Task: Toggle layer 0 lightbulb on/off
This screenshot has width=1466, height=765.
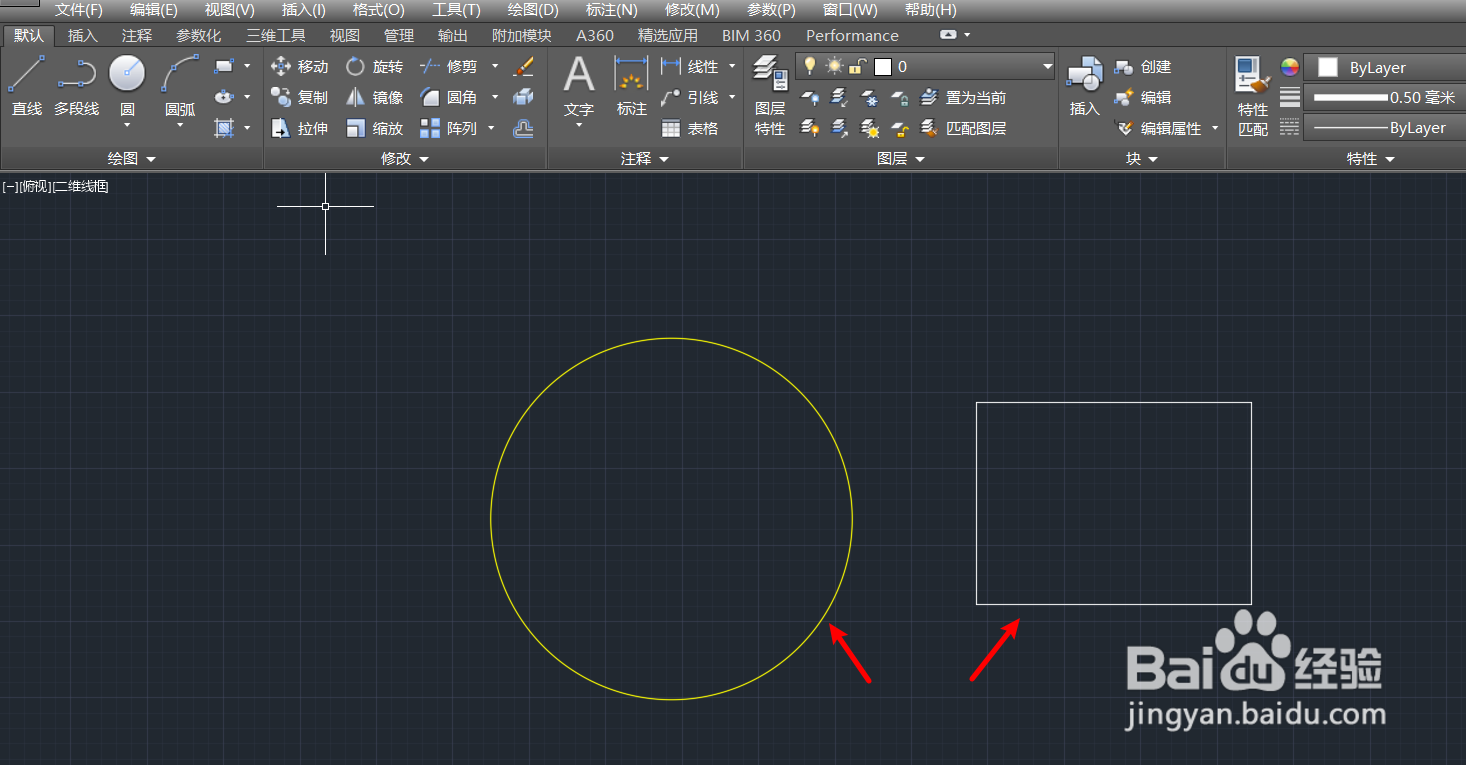Action: click(x=810, y=67)
